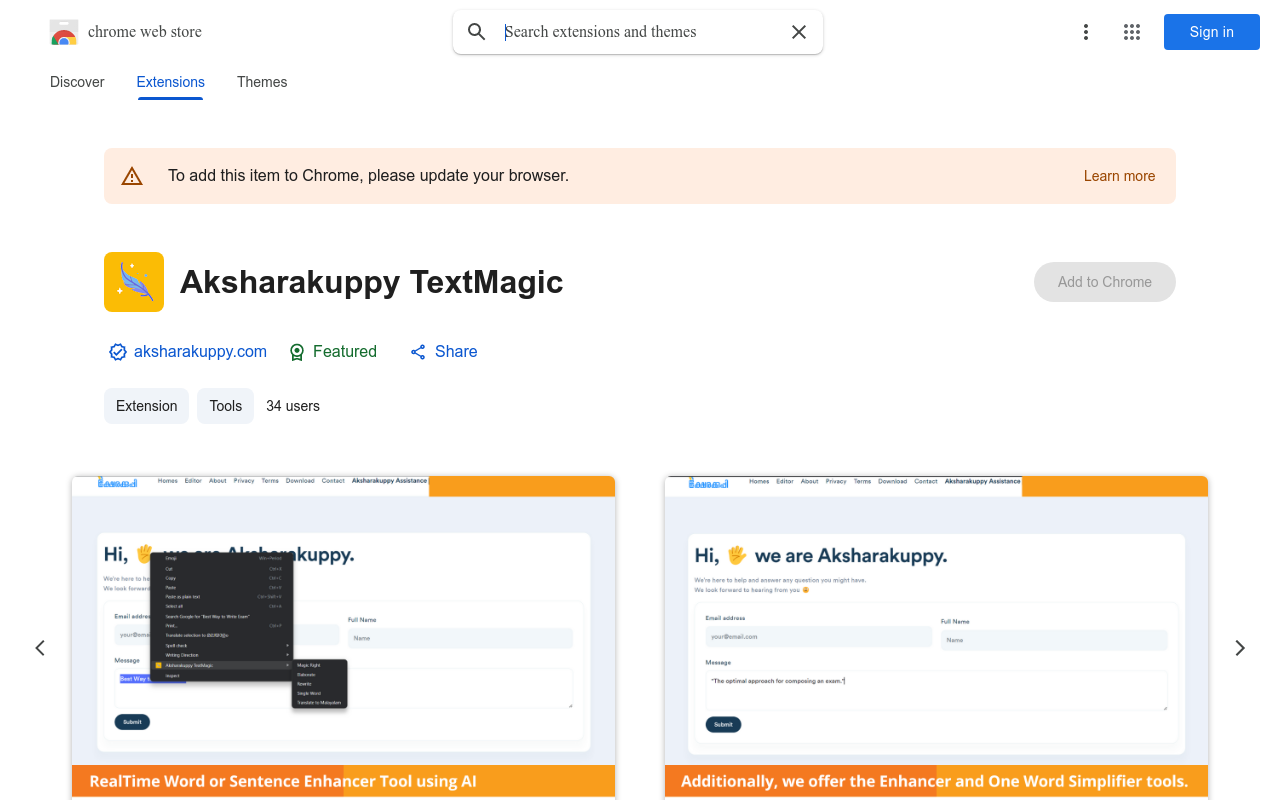Clear the search field with X icon
Image resolution: width=1280 pixels, height=800 pixels.
(x=799, y=32)
